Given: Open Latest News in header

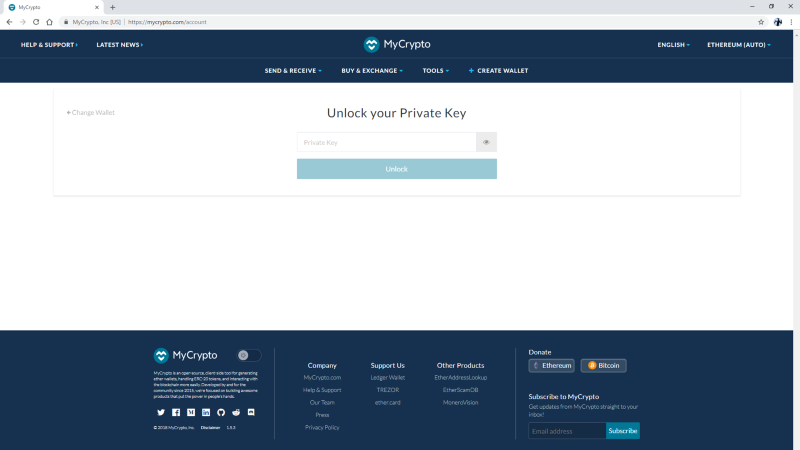Looking at the screenshot, I should tap(119, 45).
